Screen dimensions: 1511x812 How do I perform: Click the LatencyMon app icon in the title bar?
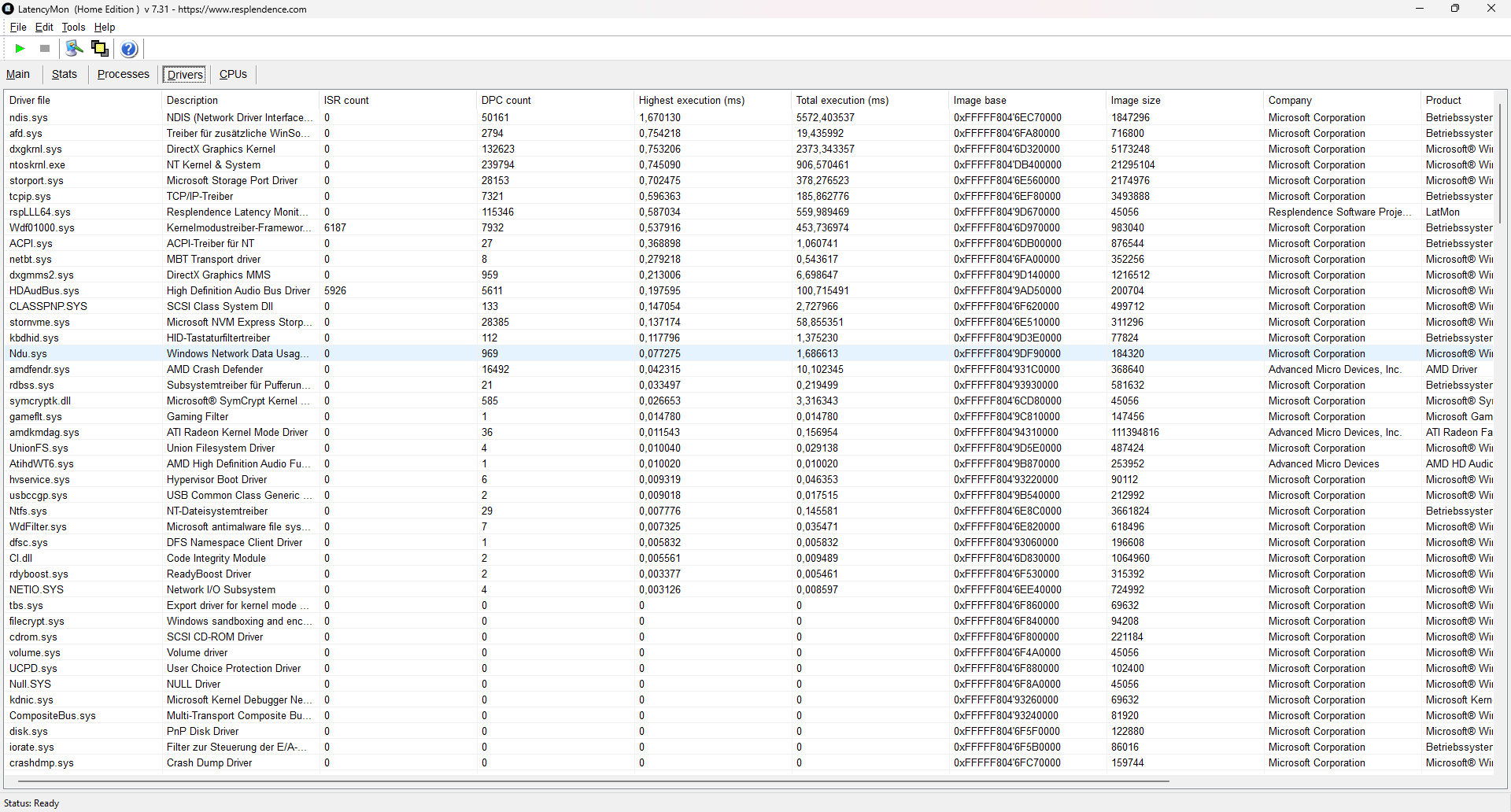(x=9, y=9)
